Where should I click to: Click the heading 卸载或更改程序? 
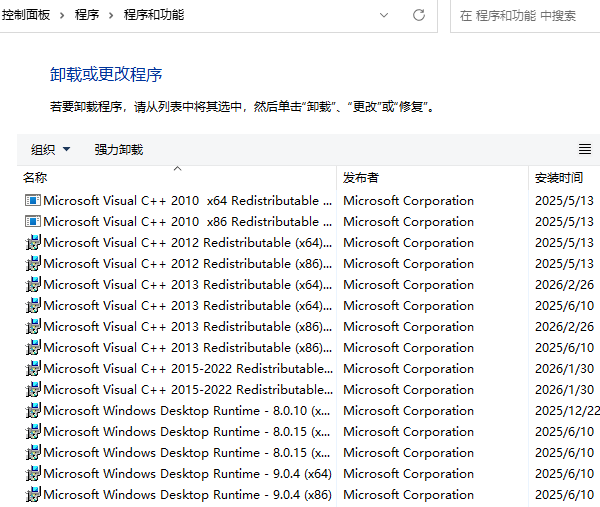[106, 74]
